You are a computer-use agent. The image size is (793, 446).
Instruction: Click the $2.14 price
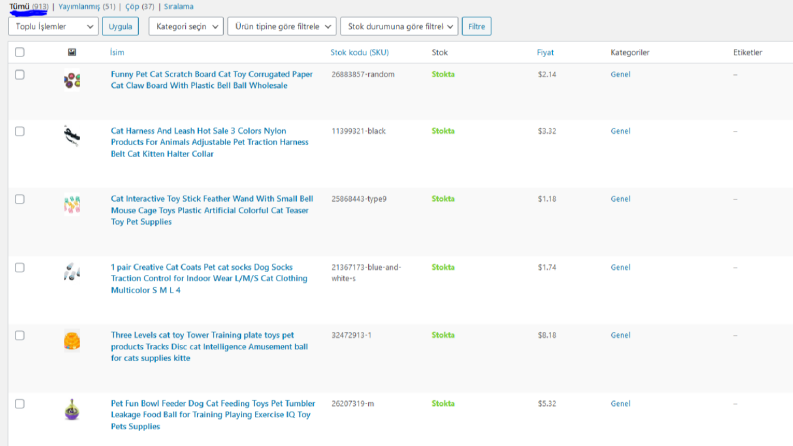tap(547, 74)
